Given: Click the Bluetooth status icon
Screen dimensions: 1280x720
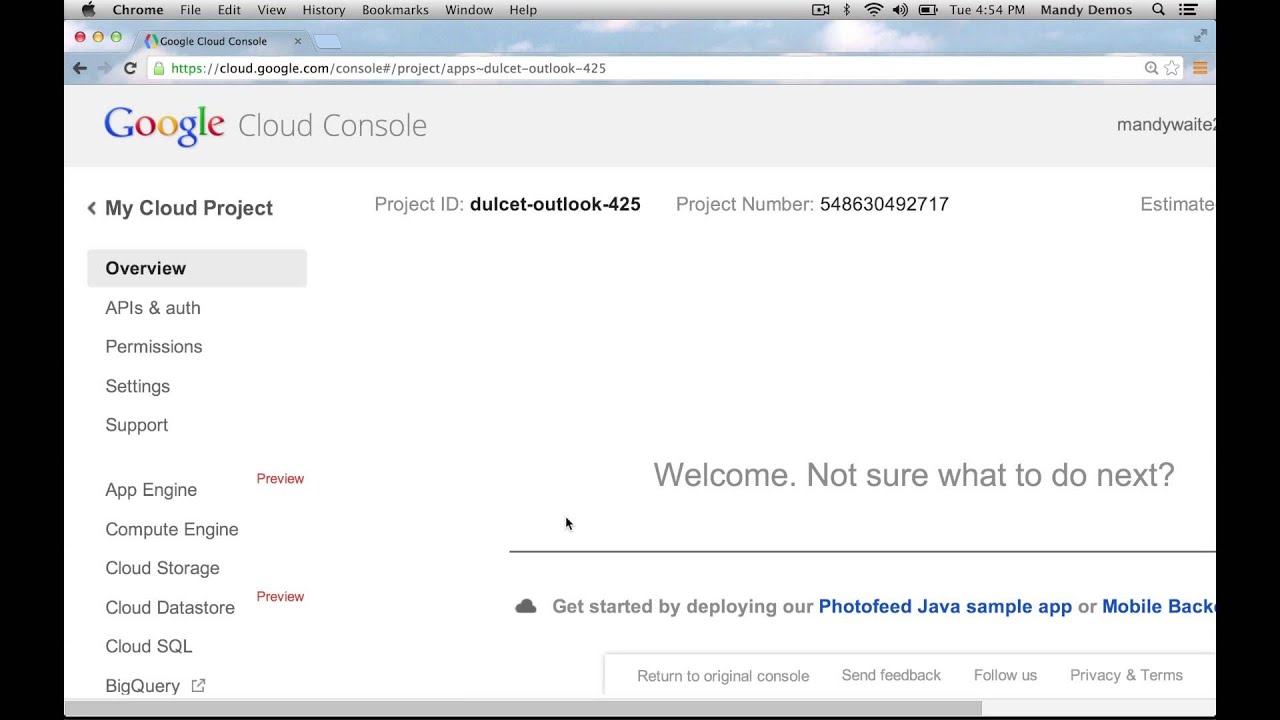Looking at the screenshot, I should (x=847, y=10).
